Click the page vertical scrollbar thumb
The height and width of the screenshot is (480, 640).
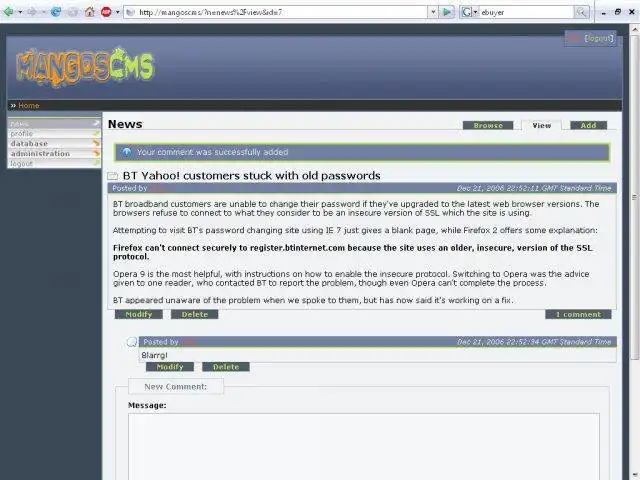pos(635,197)
